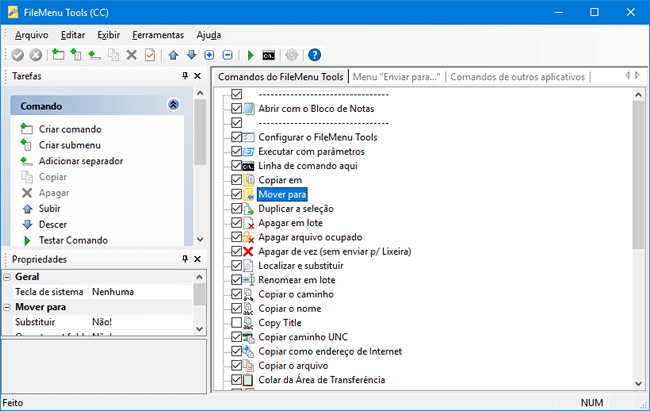Image resolution: width=650 pixels, height=411 pixels.
Task: Click the Delete X toolbar icon
Action: coord(131,55)
